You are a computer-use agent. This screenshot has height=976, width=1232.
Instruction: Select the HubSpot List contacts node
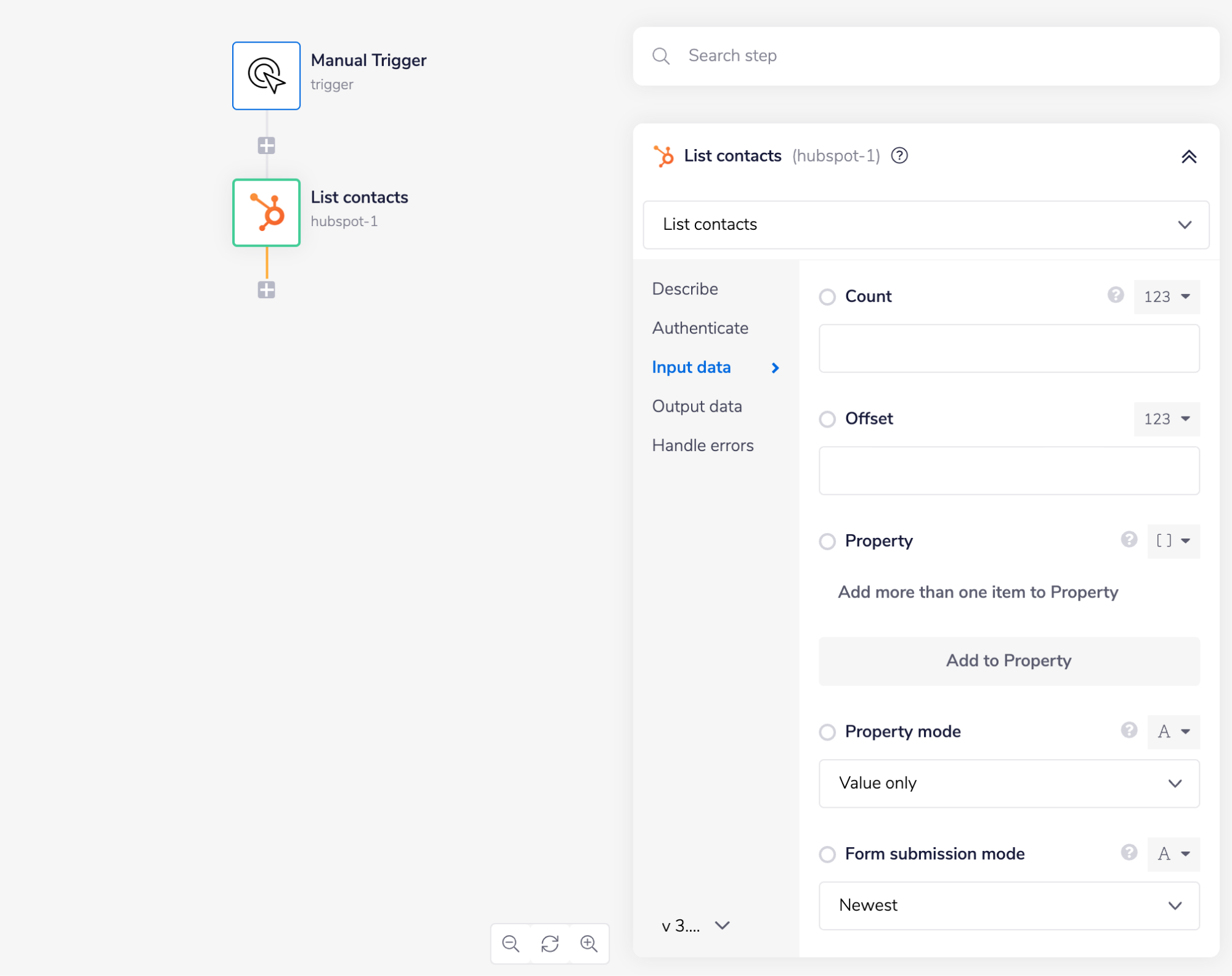click(266, 213)
